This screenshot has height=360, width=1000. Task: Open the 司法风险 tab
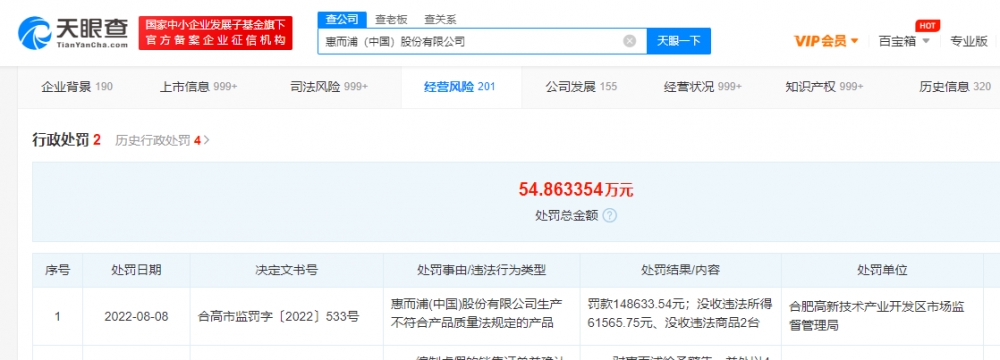click(x=328, y=87)
